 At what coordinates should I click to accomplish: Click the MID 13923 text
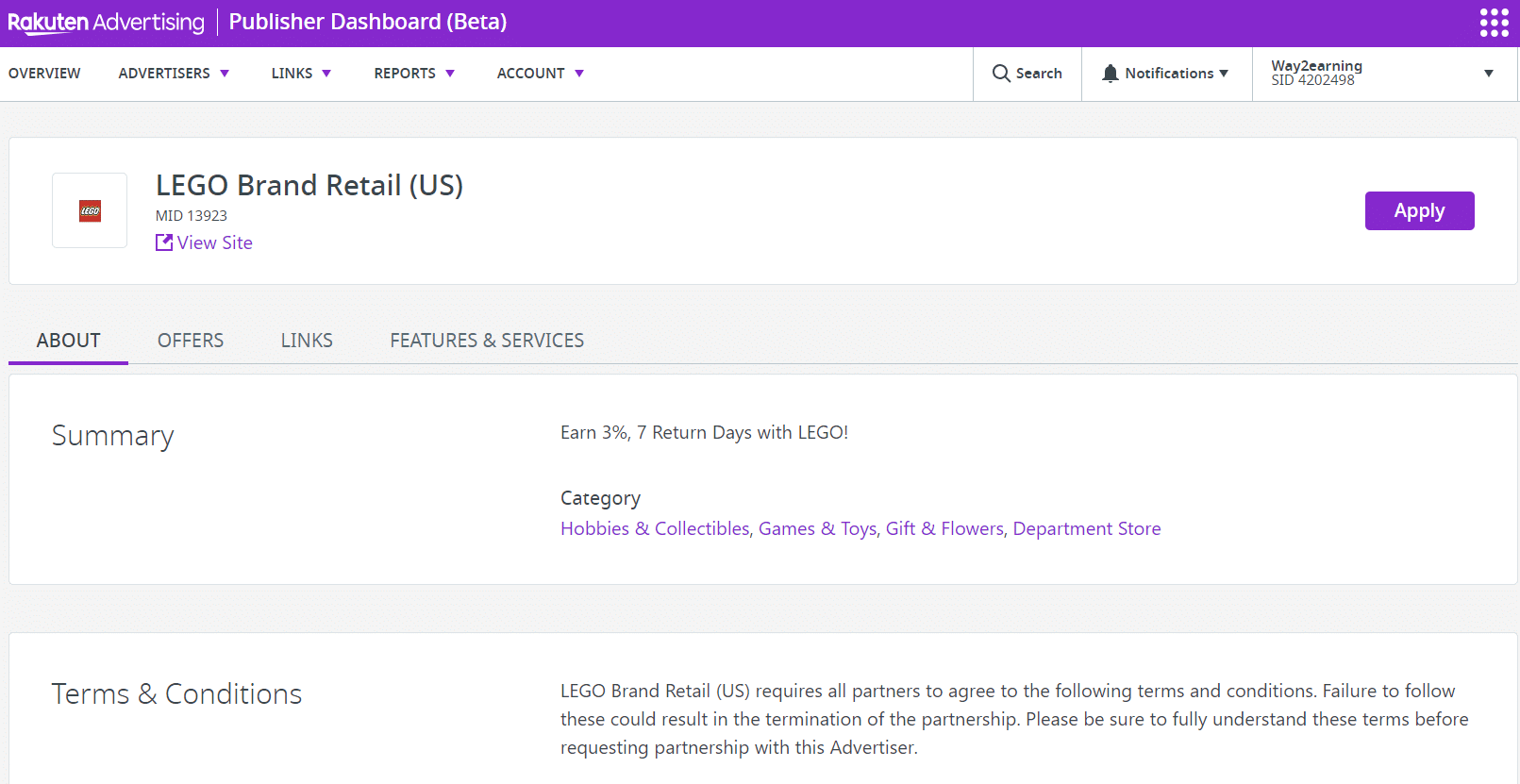pyautogui.click(x=192, y=216)
